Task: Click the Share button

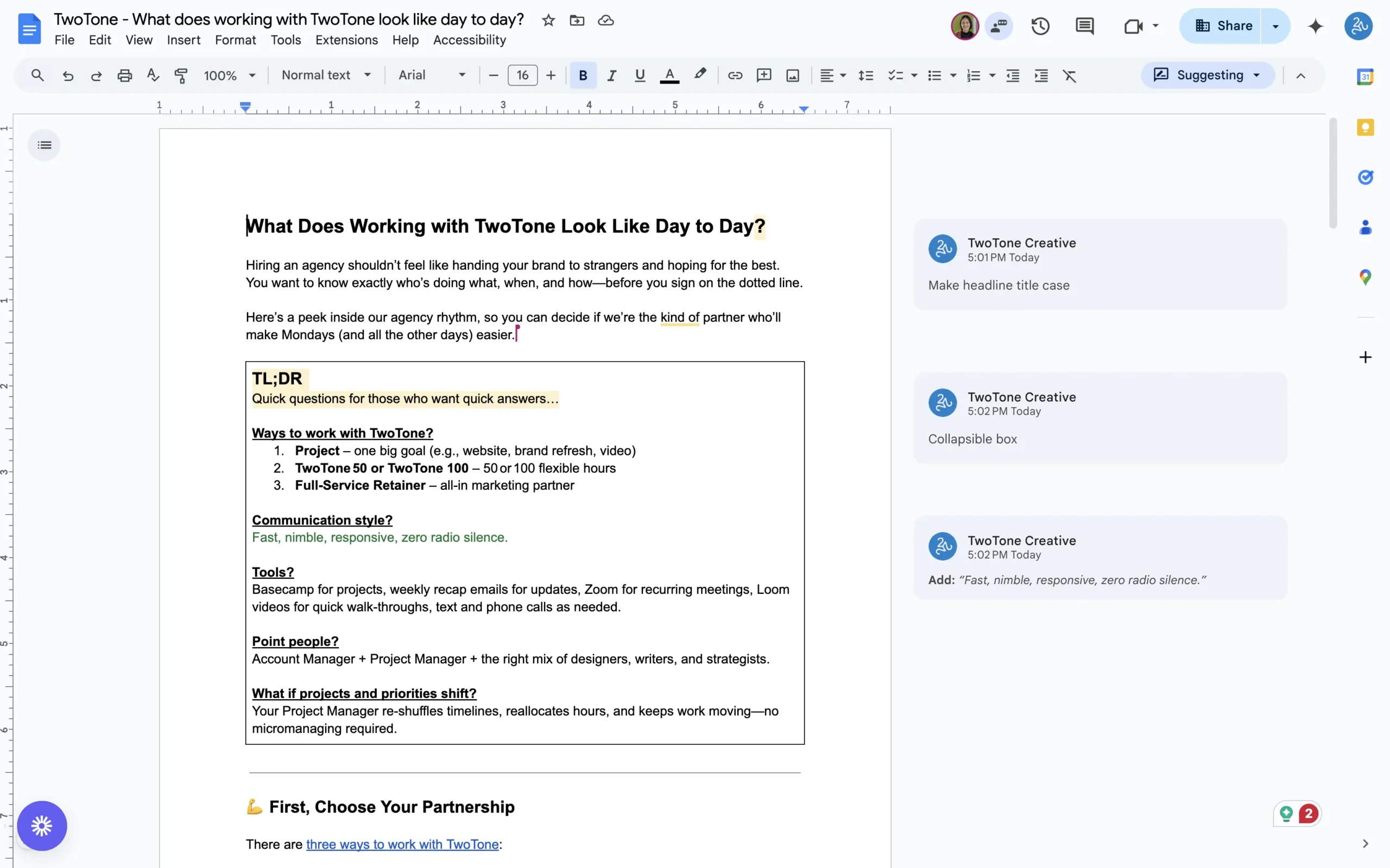Action: pyautogui.click(x=1220, y=26)
